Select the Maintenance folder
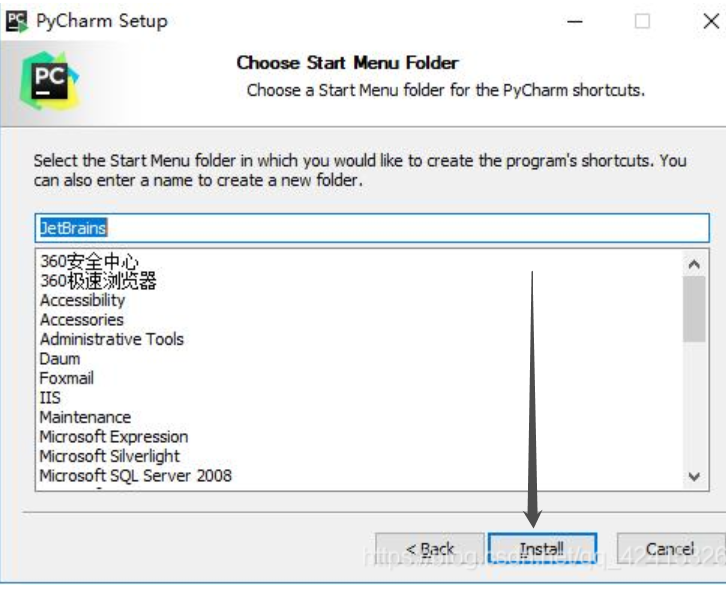 tap(85, 417)
